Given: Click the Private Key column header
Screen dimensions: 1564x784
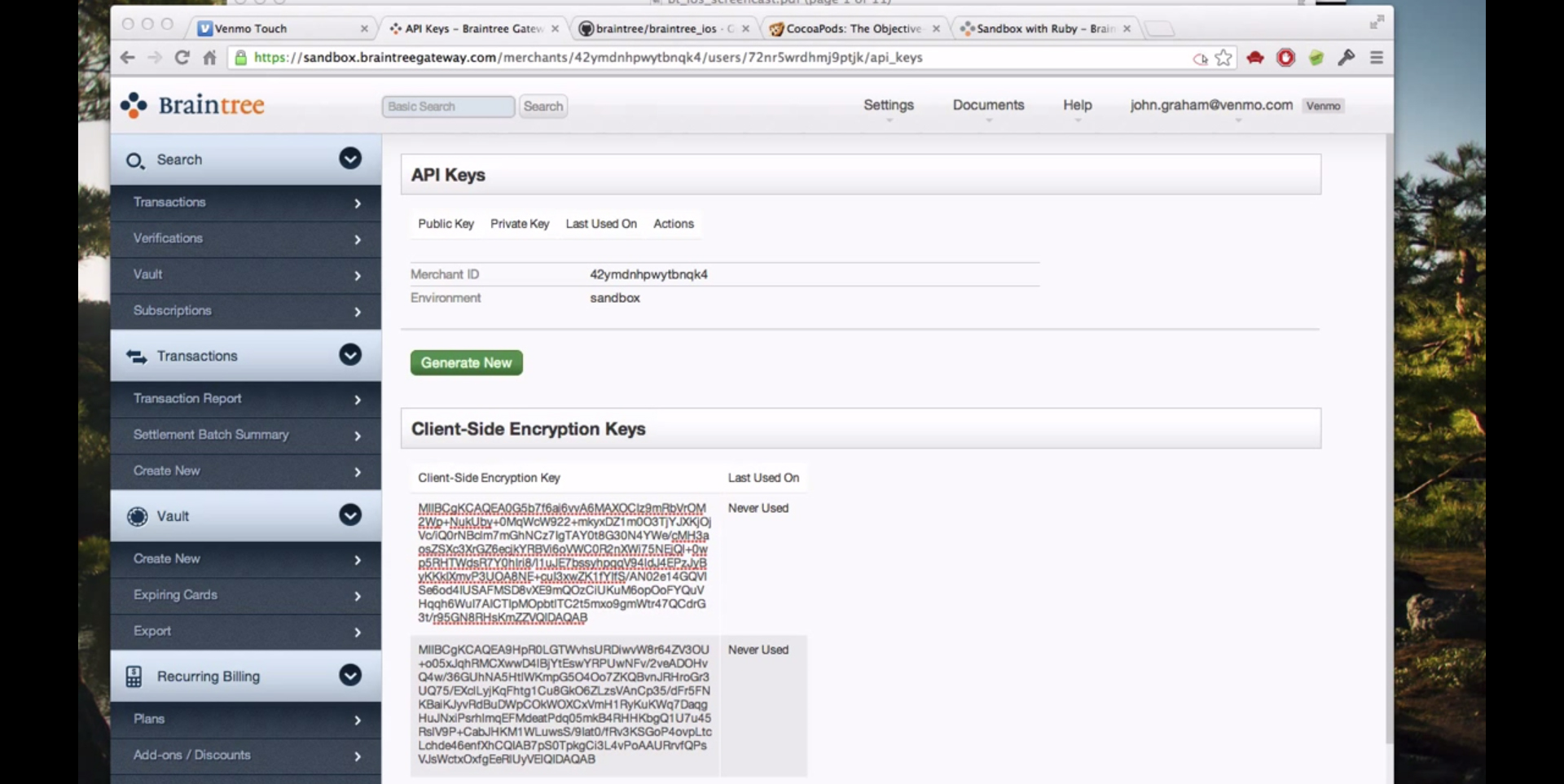Looking at the screenshot, I should tap(520, 224).
